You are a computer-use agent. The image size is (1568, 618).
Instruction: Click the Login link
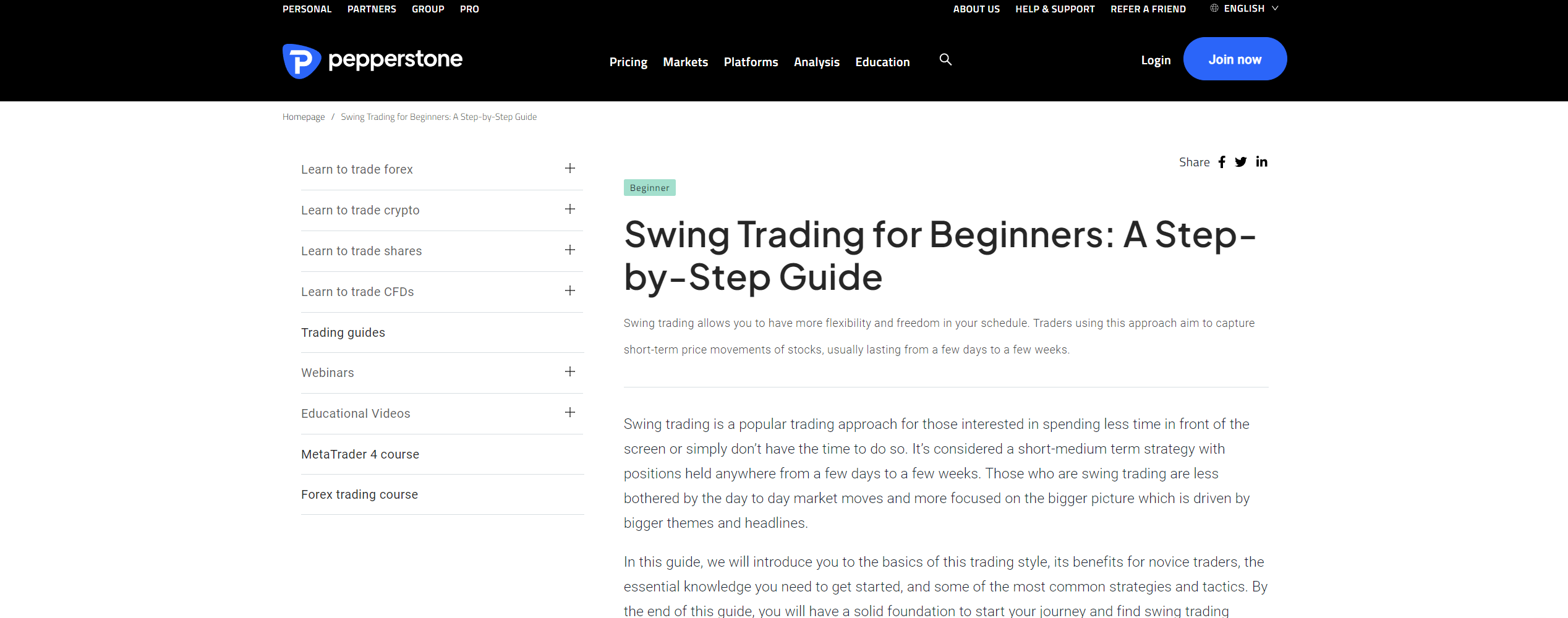[x=1156, y=60]
